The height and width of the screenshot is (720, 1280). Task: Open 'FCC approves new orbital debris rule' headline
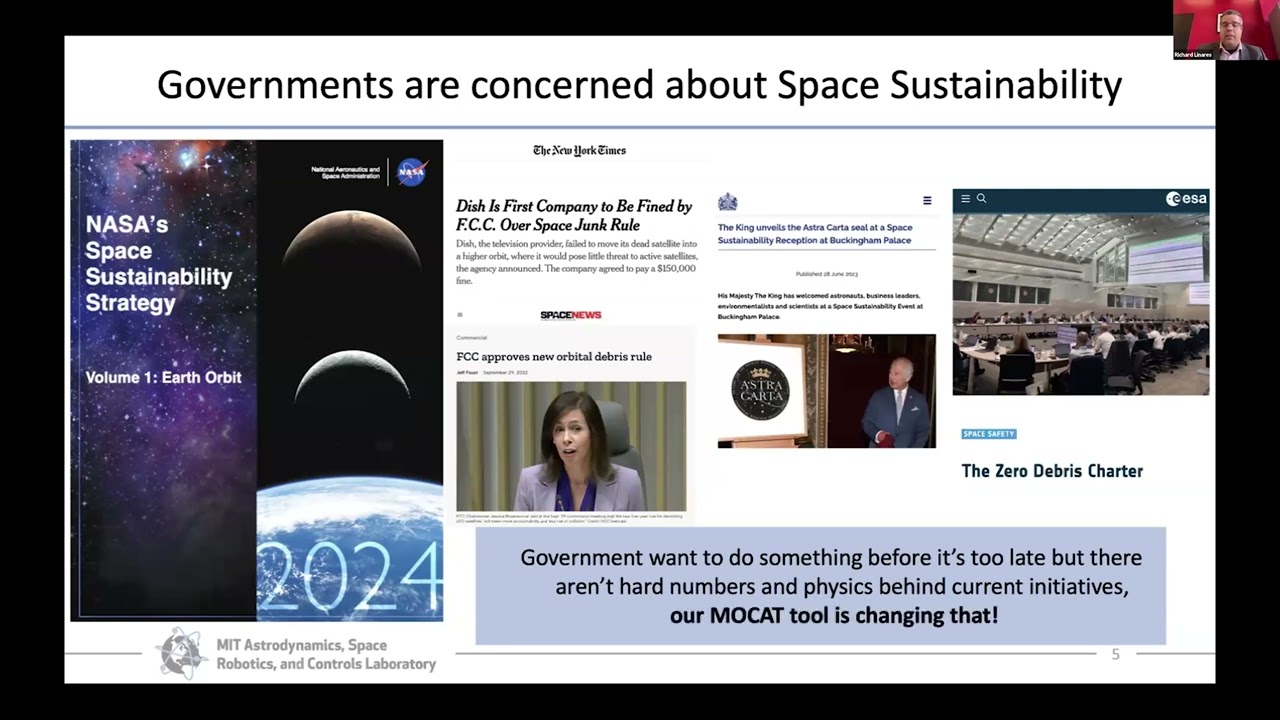pos(554,356)
